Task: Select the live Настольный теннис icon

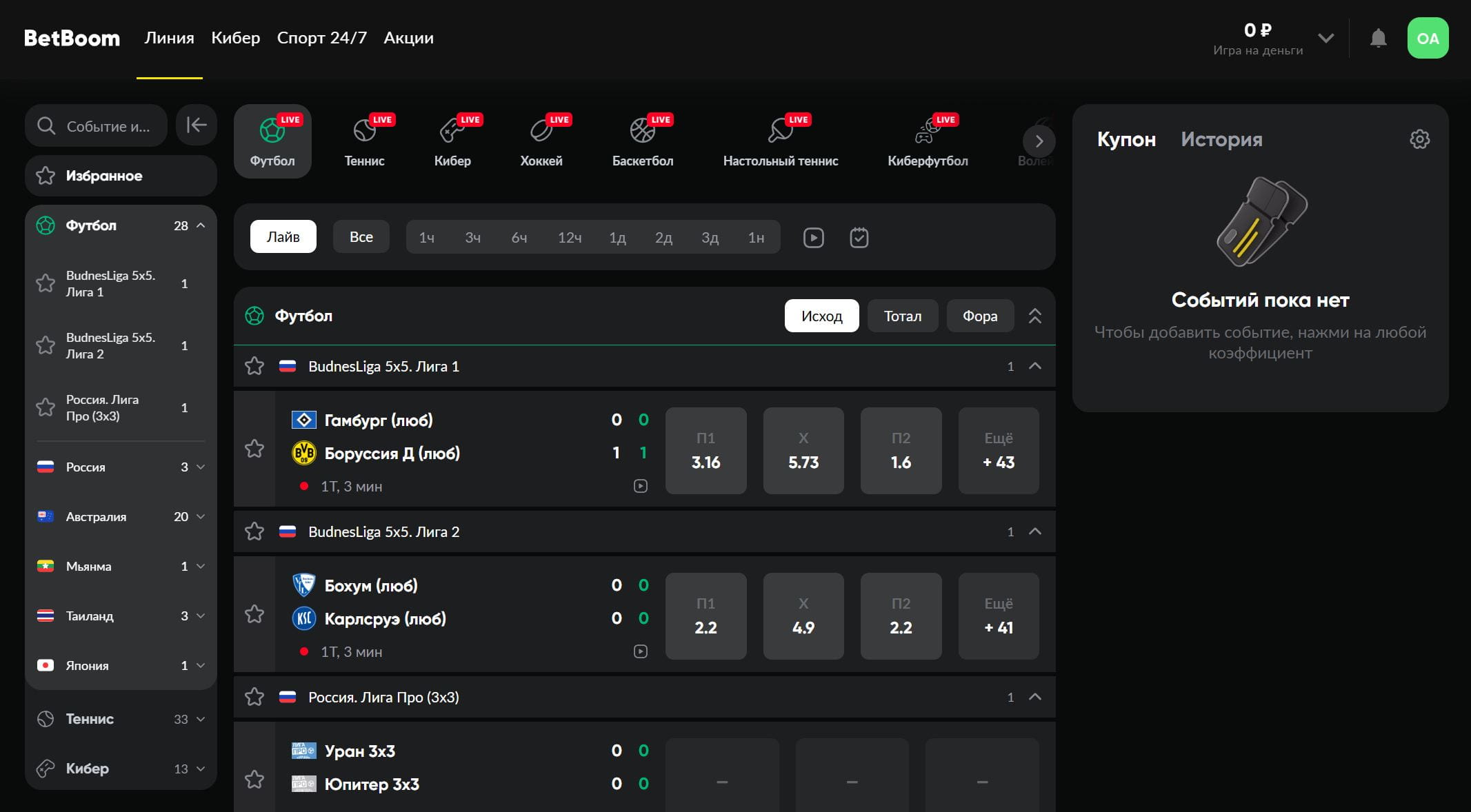Action: (x=781, y=141)
